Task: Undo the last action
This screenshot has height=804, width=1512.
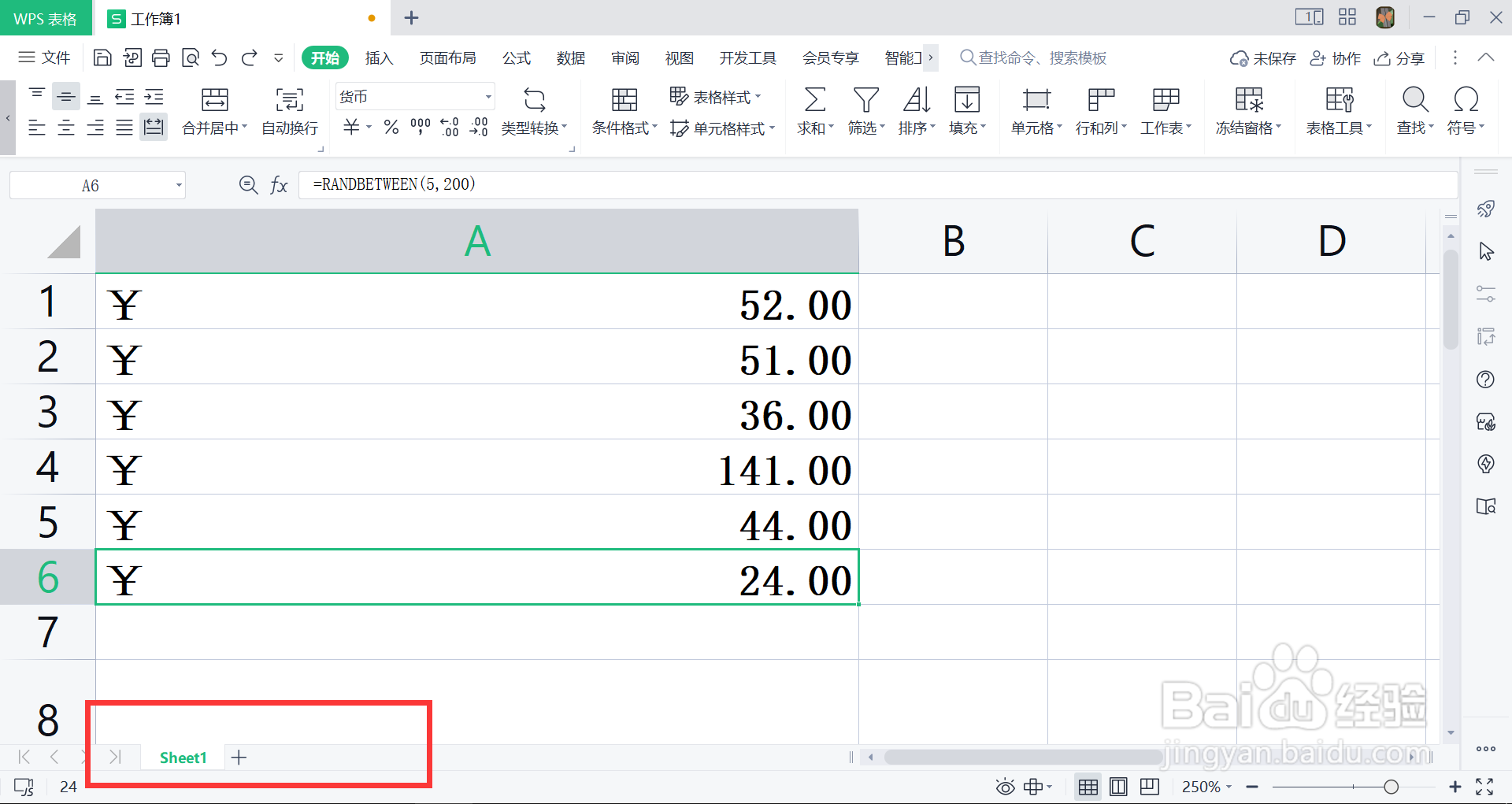Action: [x=219, y=57]
